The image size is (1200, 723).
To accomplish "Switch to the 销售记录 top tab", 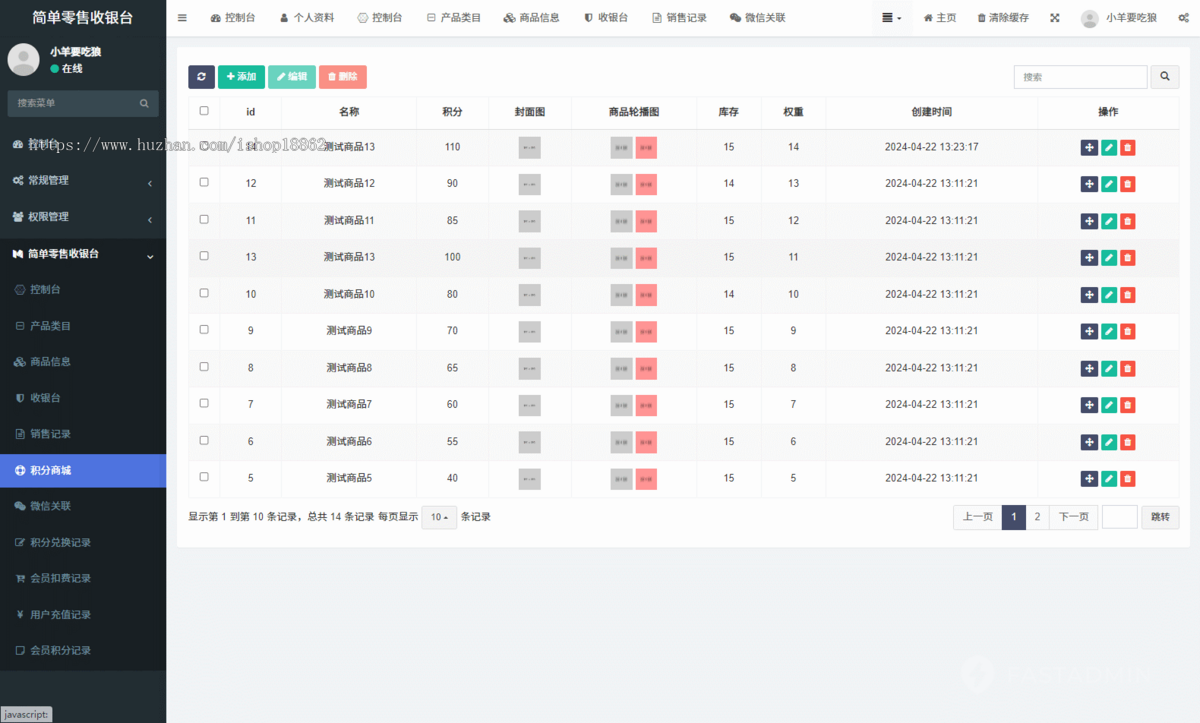I will pos(679,18).
